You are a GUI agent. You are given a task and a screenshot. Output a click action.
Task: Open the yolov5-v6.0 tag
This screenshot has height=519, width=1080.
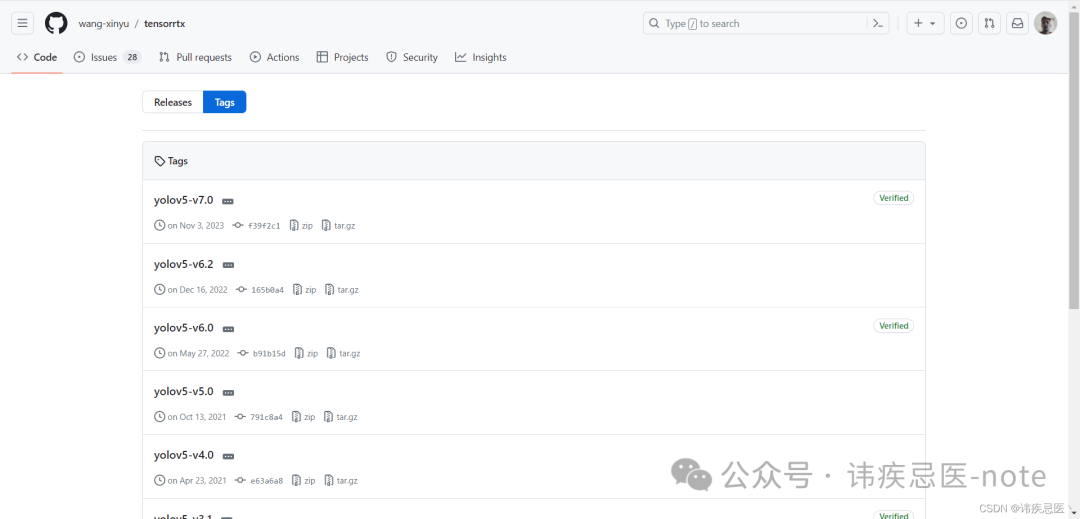[x=183, y=328]
